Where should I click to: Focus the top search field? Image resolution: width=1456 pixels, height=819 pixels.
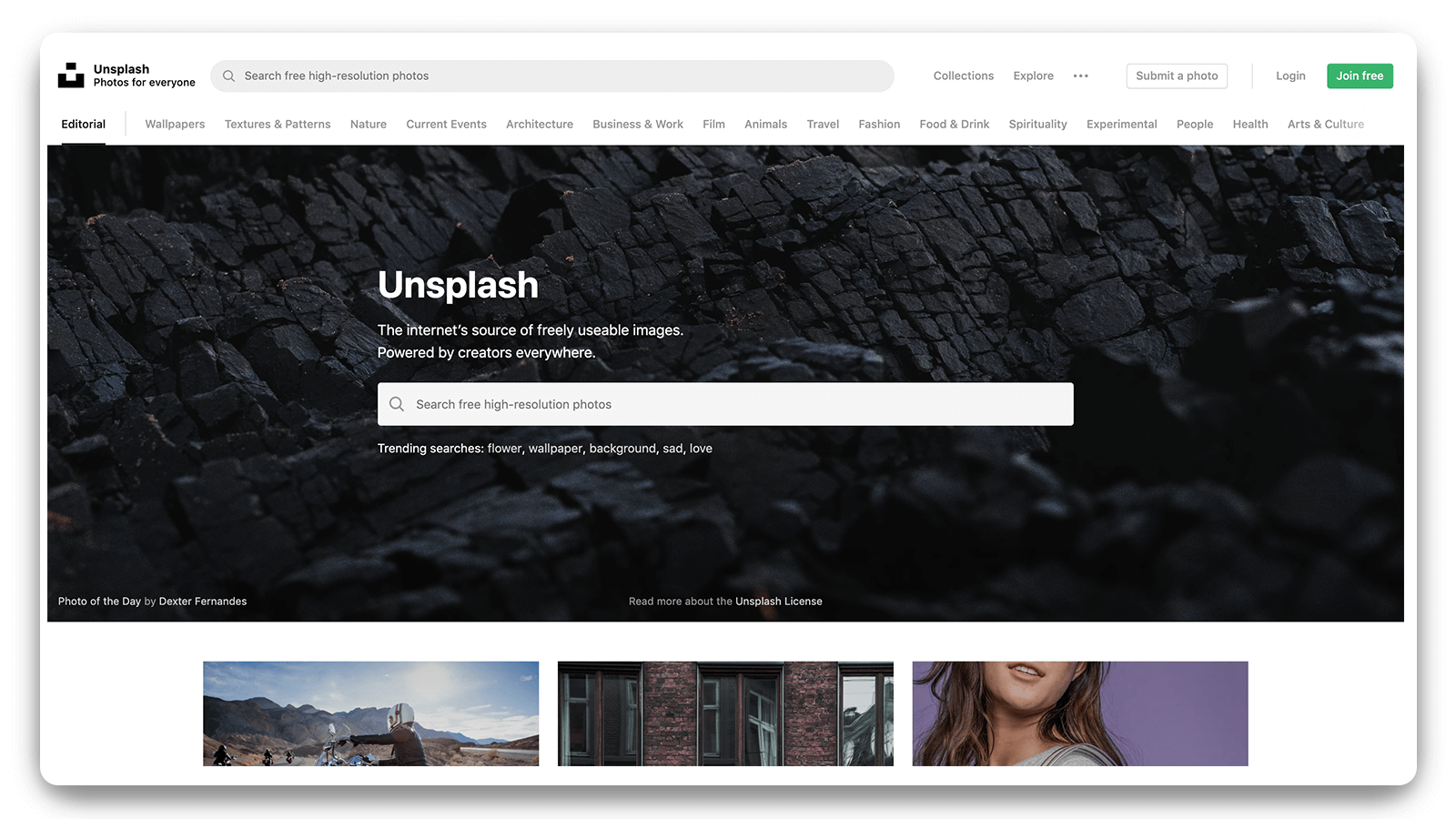[x=552, y=76]
